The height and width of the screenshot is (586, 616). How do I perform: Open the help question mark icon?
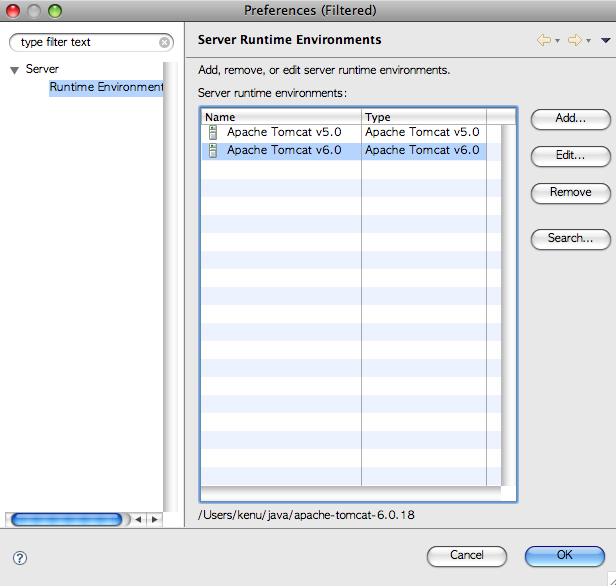pyautogui.click(x=20, y=558)
